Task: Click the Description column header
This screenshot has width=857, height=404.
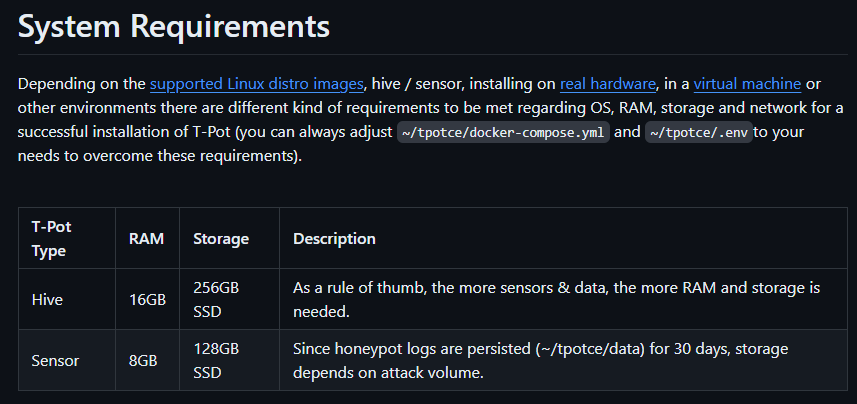Action: [x=563, y=238]
